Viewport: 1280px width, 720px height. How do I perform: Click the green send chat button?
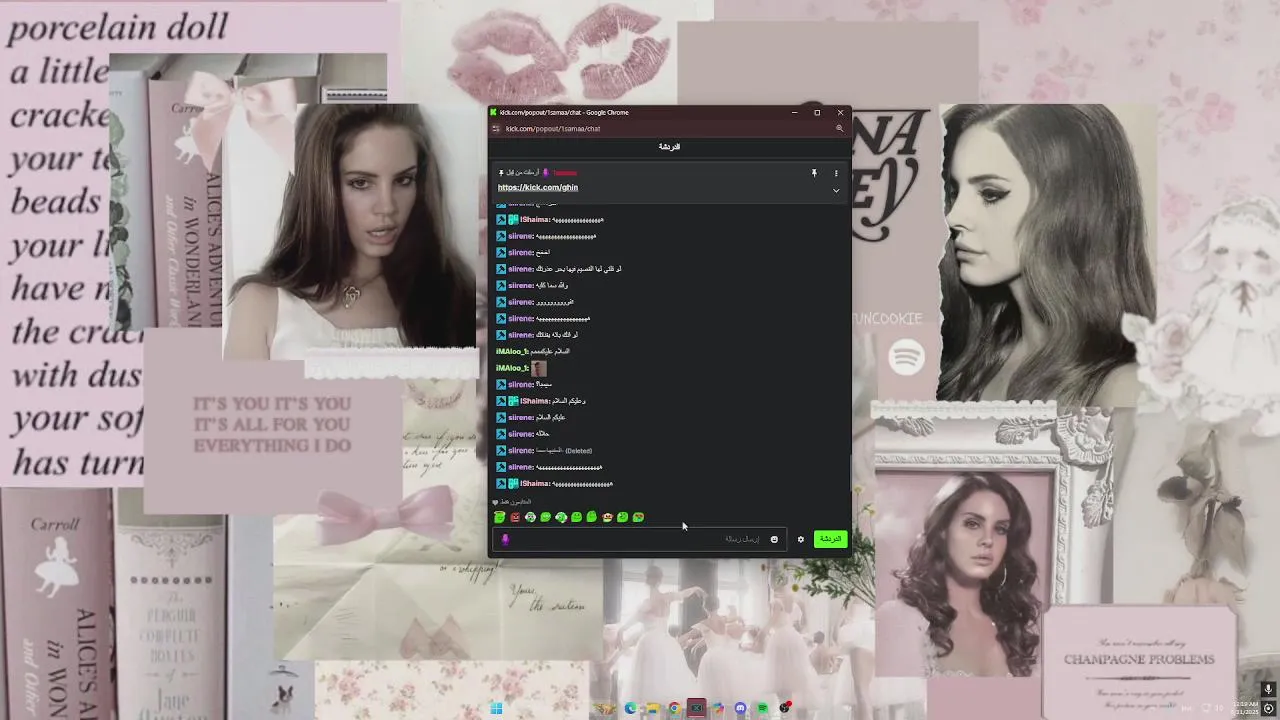[x=830, y=539]
